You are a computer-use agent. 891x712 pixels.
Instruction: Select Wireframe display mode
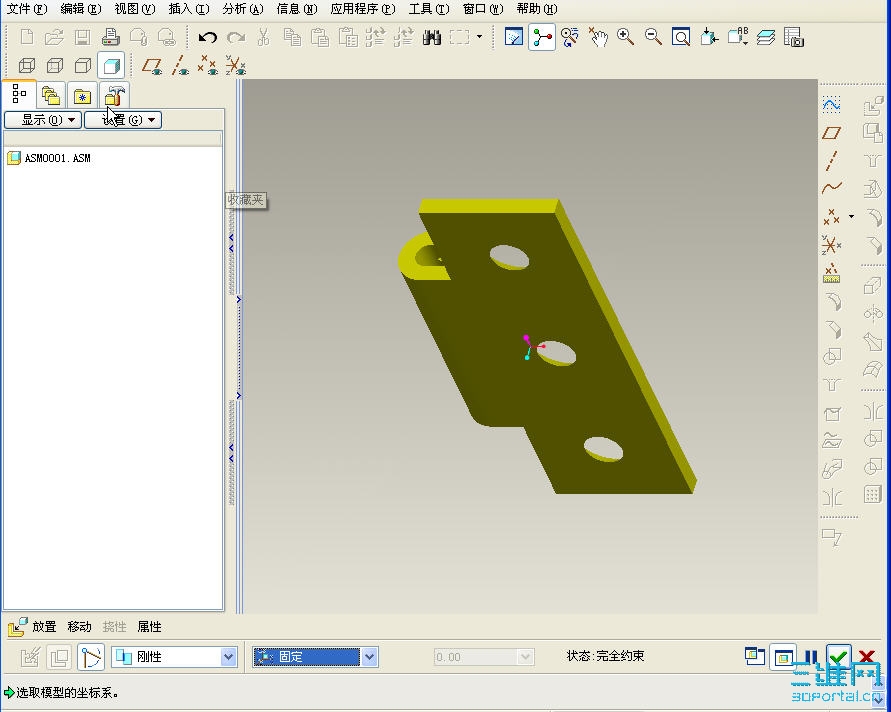coord(27,65)
